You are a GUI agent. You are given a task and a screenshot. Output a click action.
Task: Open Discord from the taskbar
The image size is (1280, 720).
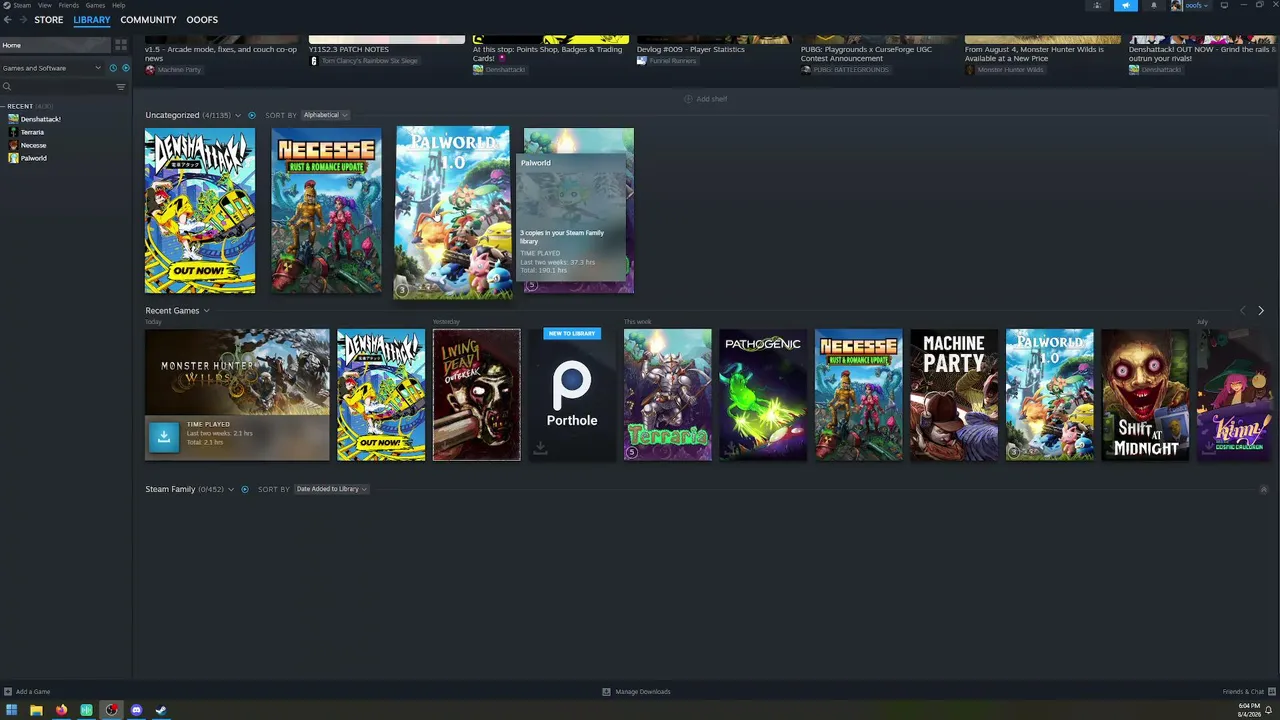click(x=136, y=710)
